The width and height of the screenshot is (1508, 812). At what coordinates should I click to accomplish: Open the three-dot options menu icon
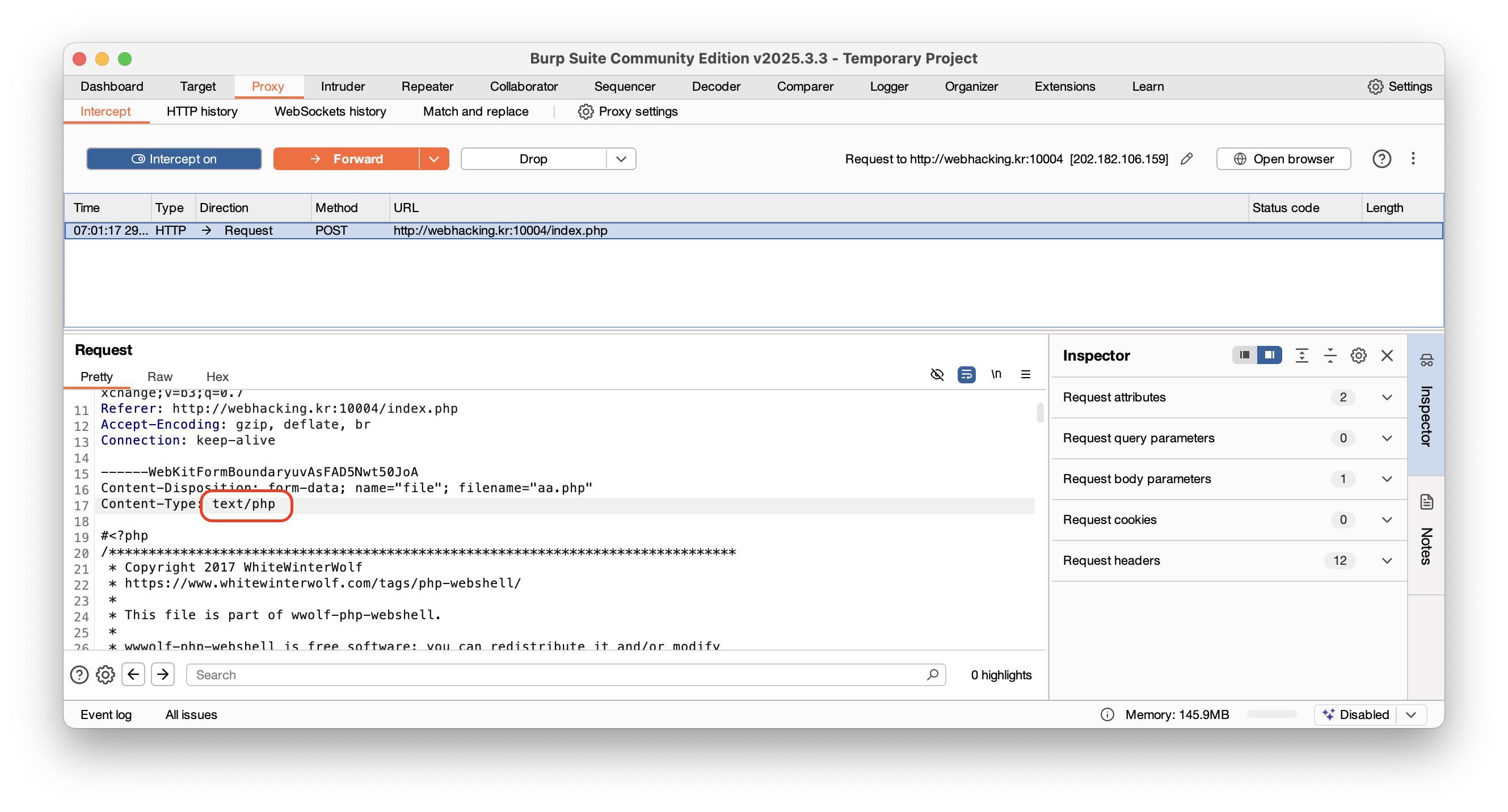(1413, 159)
